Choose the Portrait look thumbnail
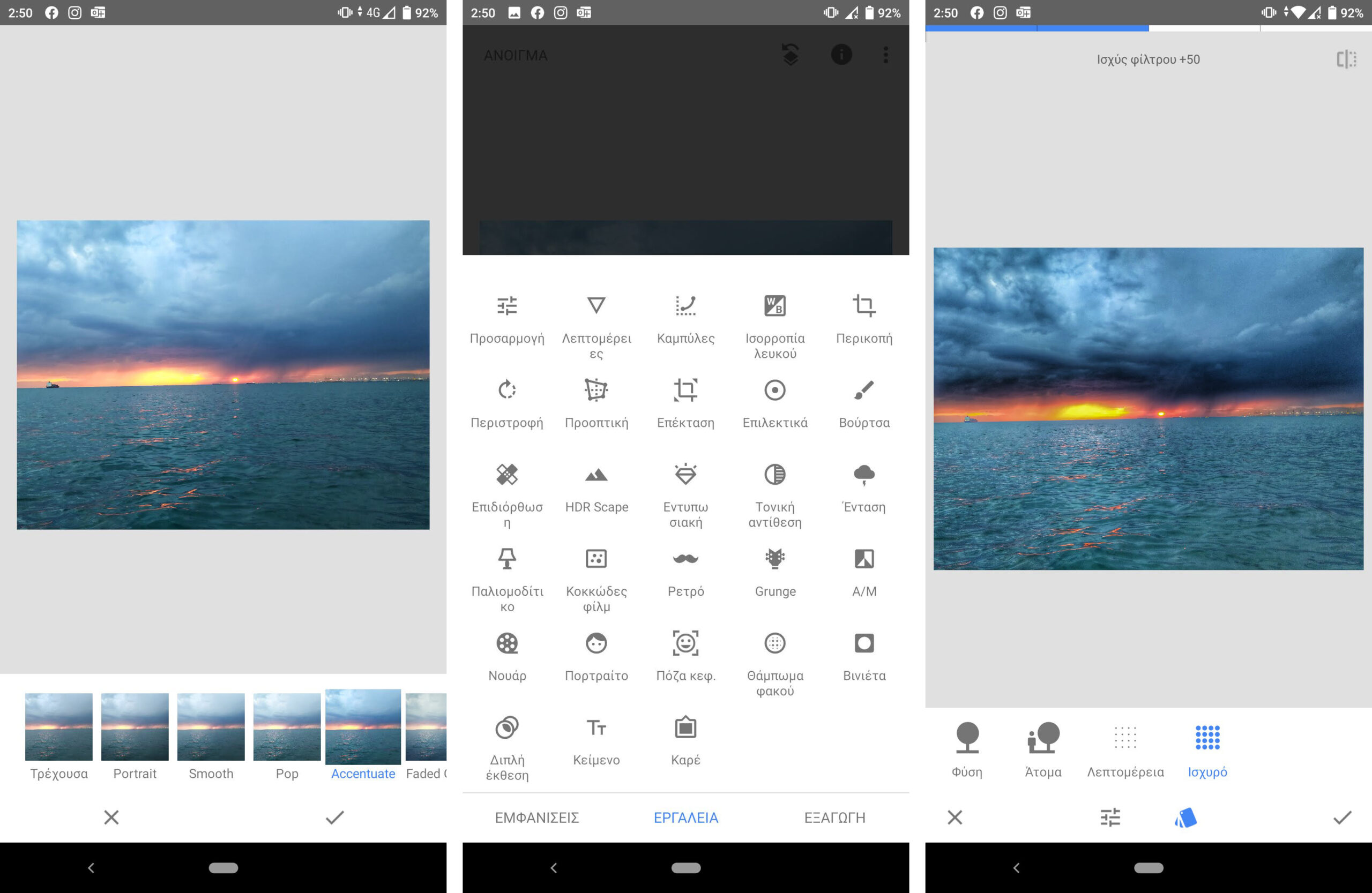The width and height of the screenshot is (1372, 893). 135,727
